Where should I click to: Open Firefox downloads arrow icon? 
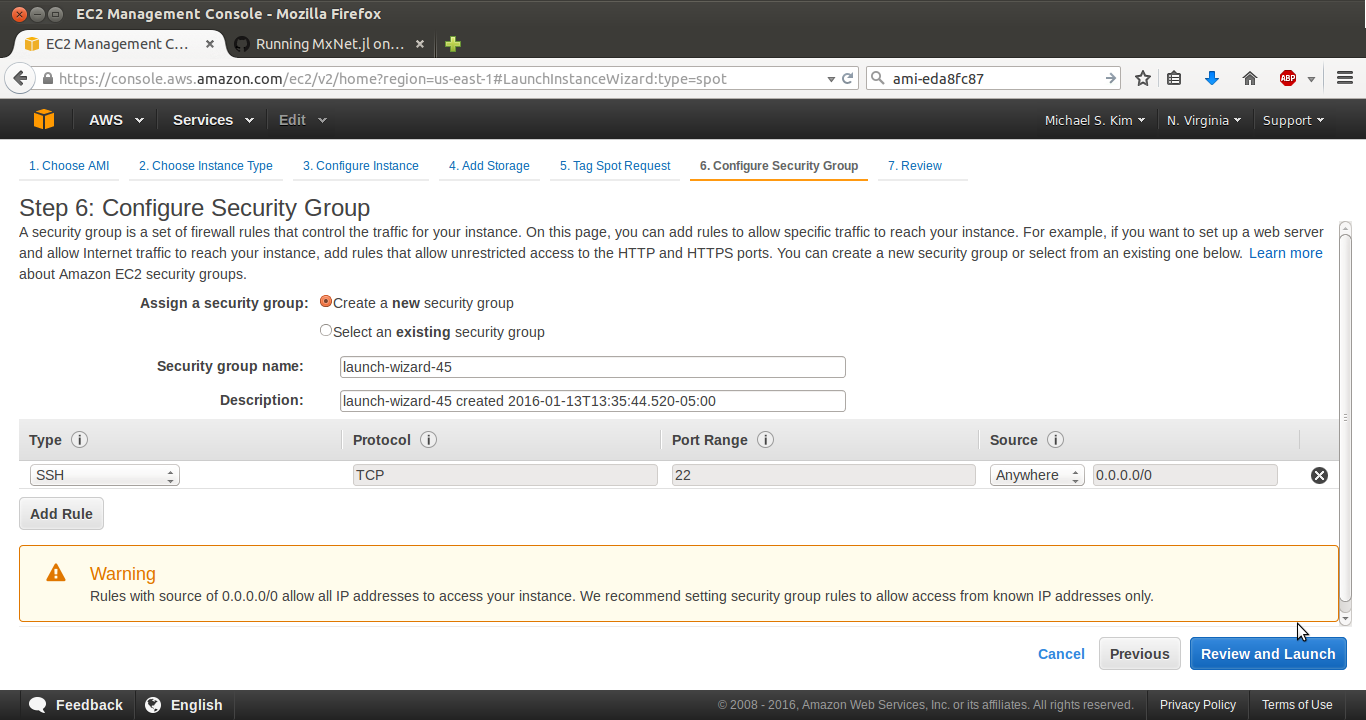(1212, 78)
